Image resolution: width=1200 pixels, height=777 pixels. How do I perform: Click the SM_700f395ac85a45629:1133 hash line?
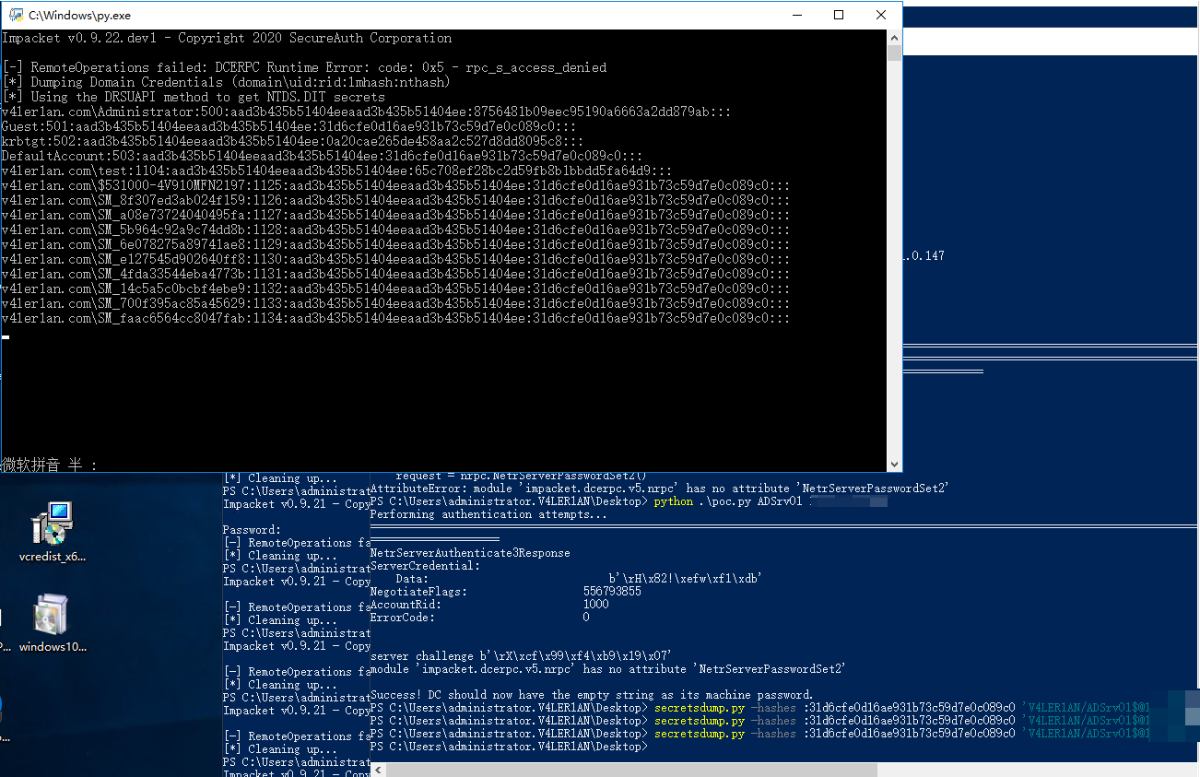tap(396, 303)
